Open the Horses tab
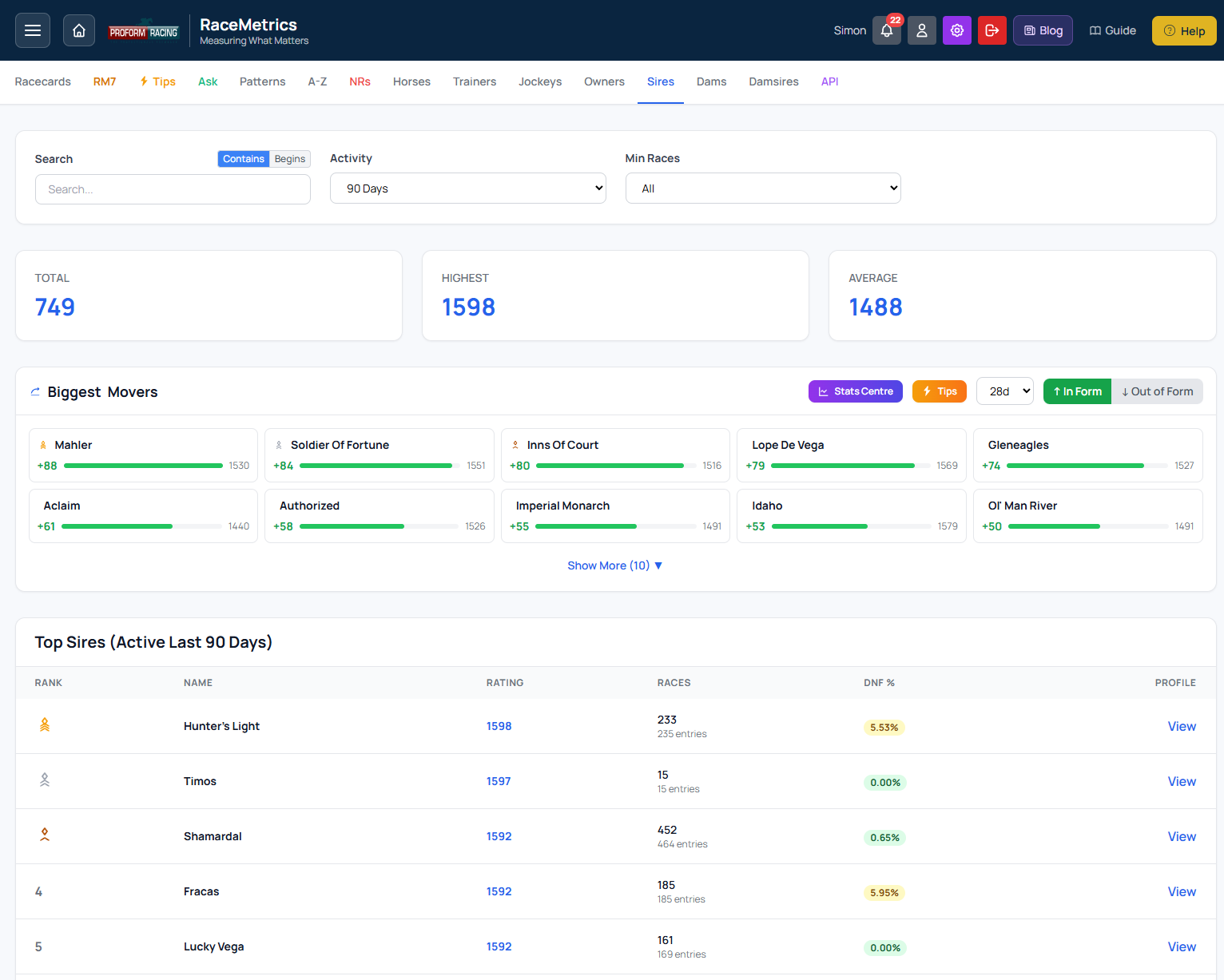1224x980 pixels. pos(411,81)
